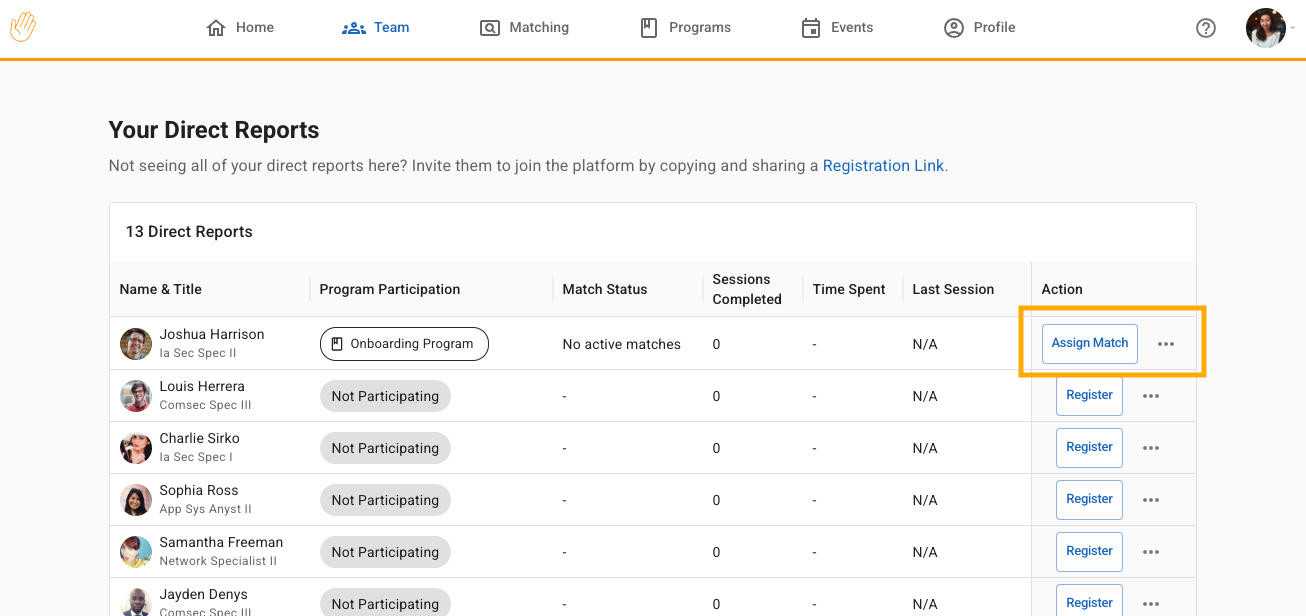Open more options for Joshua Harrison

[x=1166, y=344]
